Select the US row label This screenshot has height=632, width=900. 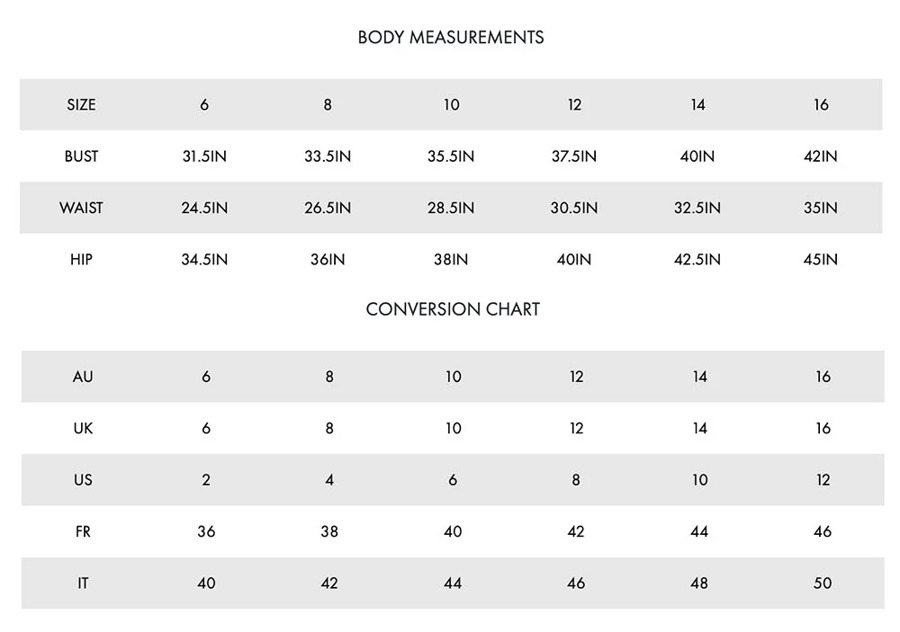click(x=83, y=480)
